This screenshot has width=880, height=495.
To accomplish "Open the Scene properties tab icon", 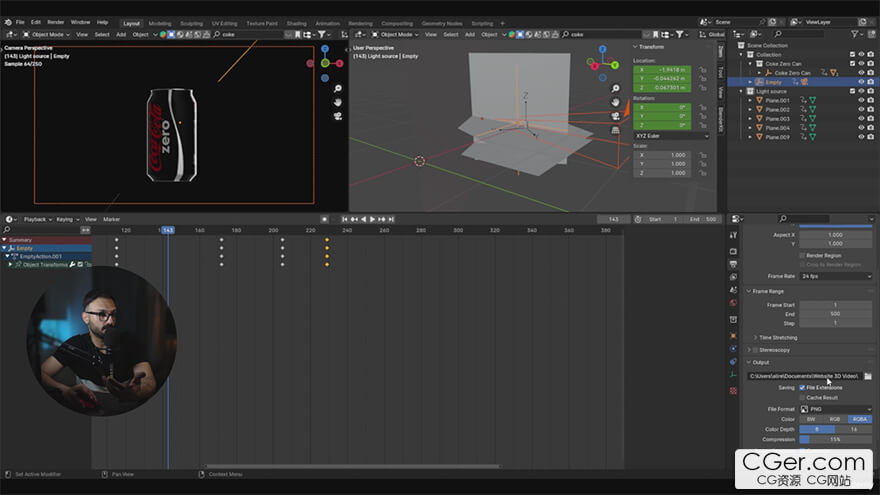I will [x=733, y=290].
